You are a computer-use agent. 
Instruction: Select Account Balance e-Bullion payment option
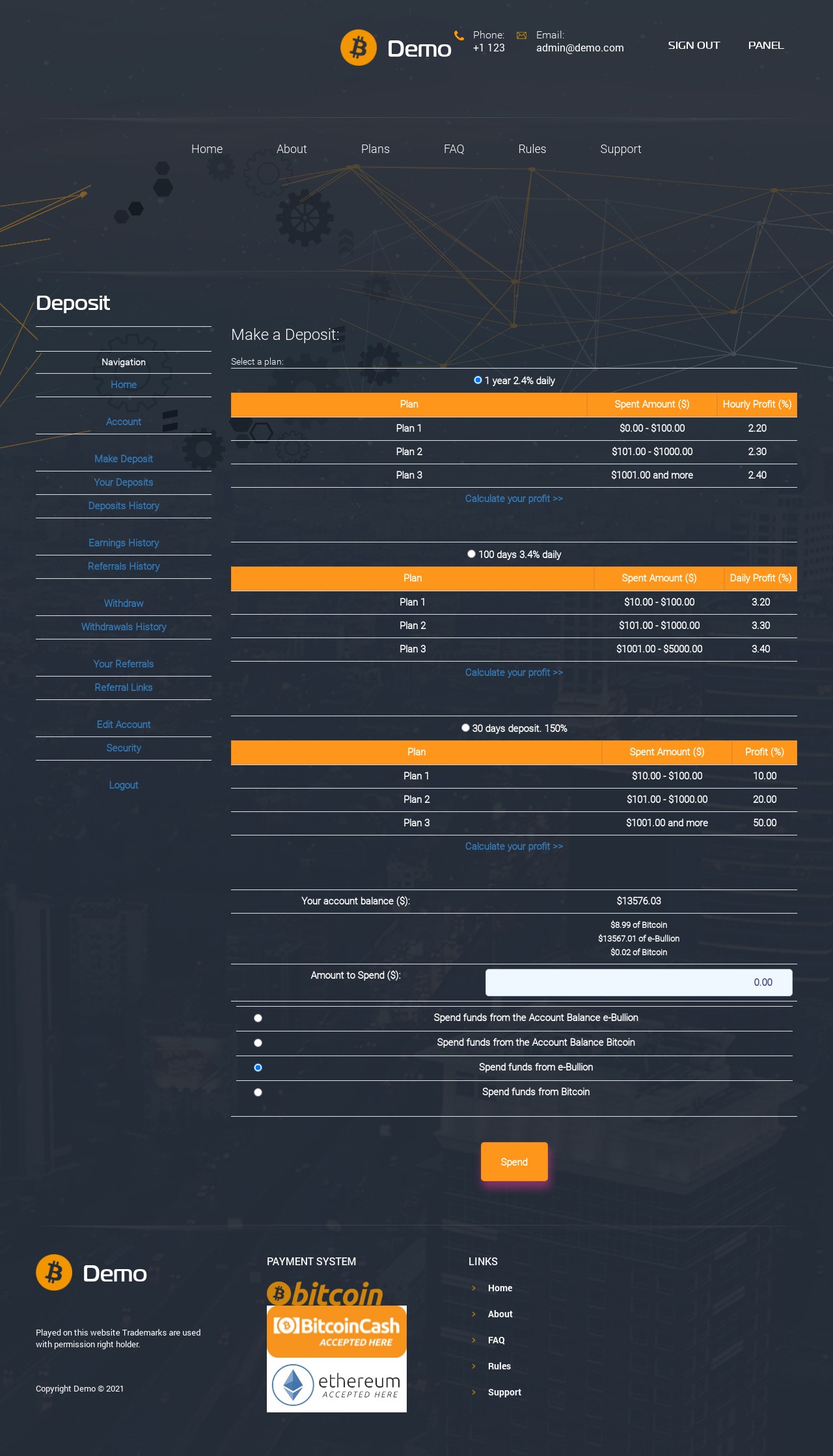point(258,1018)
